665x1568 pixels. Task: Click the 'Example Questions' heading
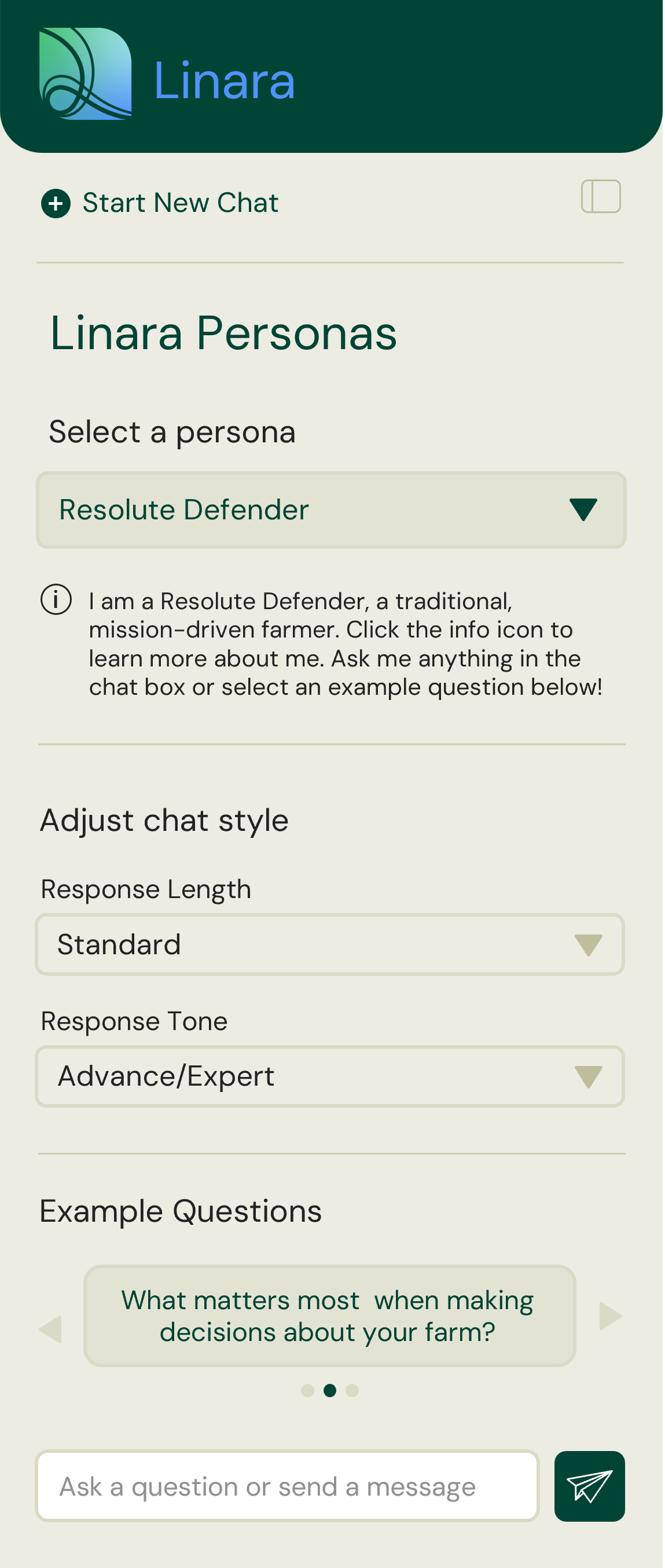pyautogui.click(x=181, y=1211)
